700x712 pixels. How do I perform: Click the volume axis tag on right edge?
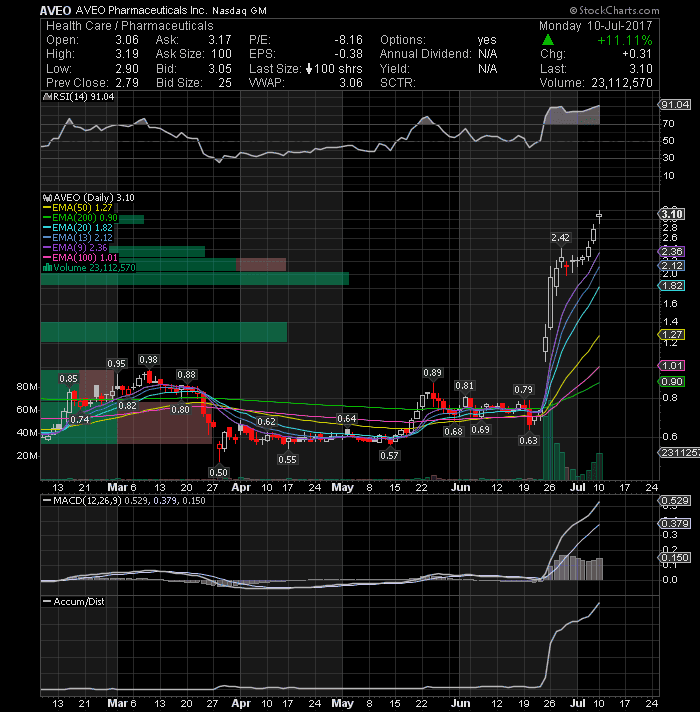coord(679,452)
